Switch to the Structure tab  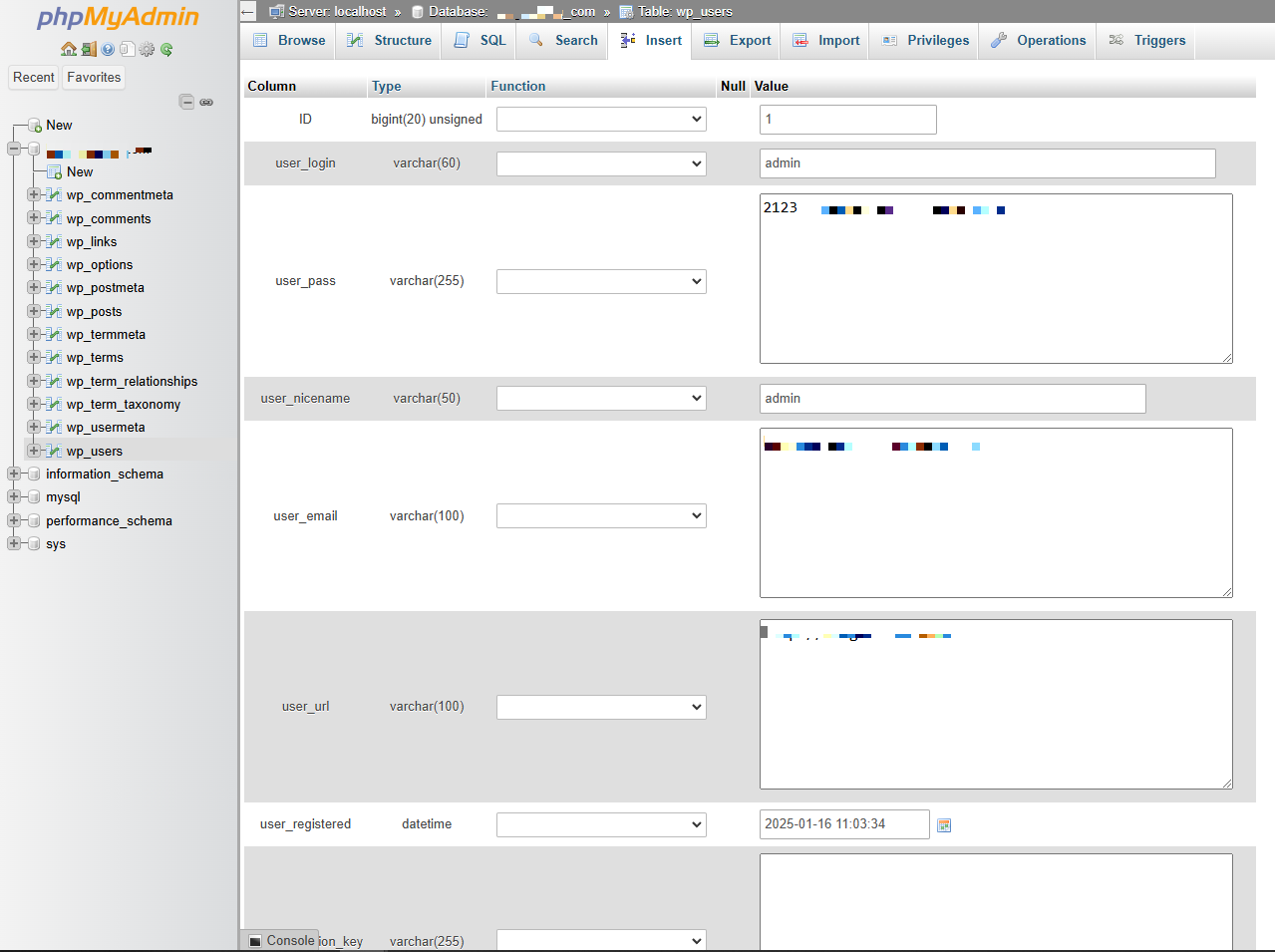(x=390, y=41)
